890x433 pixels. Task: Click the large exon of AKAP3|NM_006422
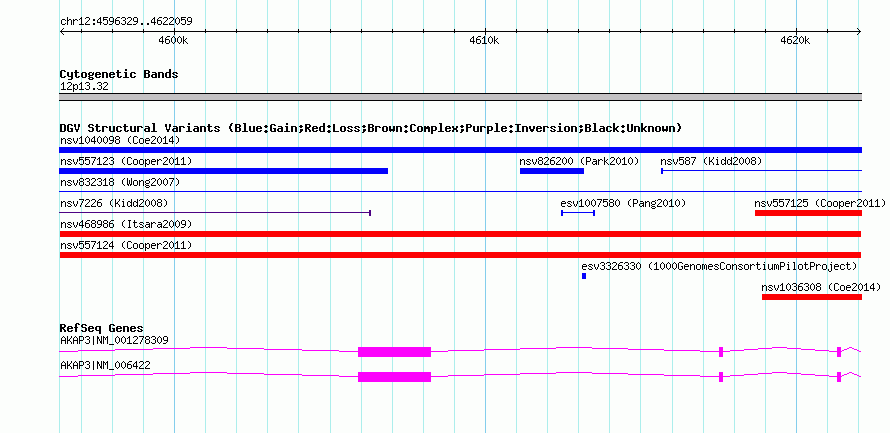pos(394,377)
